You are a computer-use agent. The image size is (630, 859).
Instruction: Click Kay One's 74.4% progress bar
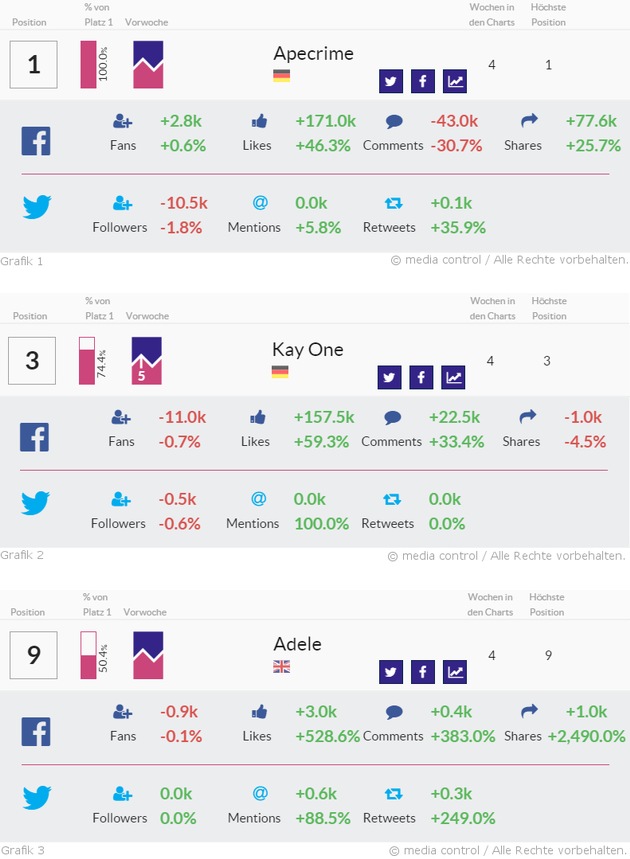coord(87,361)
